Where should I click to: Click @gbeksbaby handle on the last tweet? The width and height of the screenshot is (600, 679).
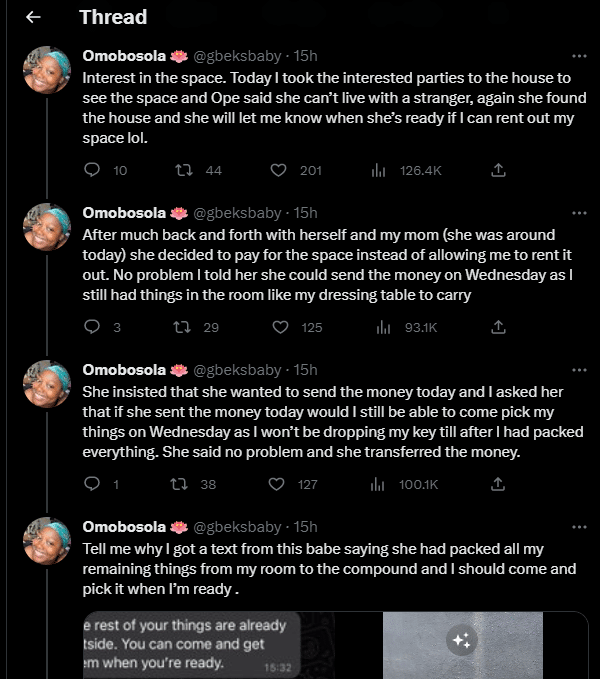pos(237,527)
